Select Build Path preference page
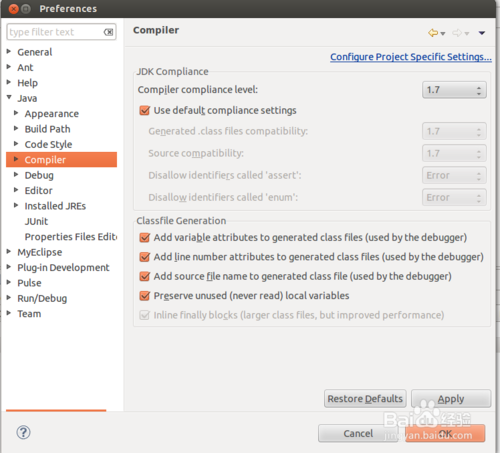 (x=47, y=129)
